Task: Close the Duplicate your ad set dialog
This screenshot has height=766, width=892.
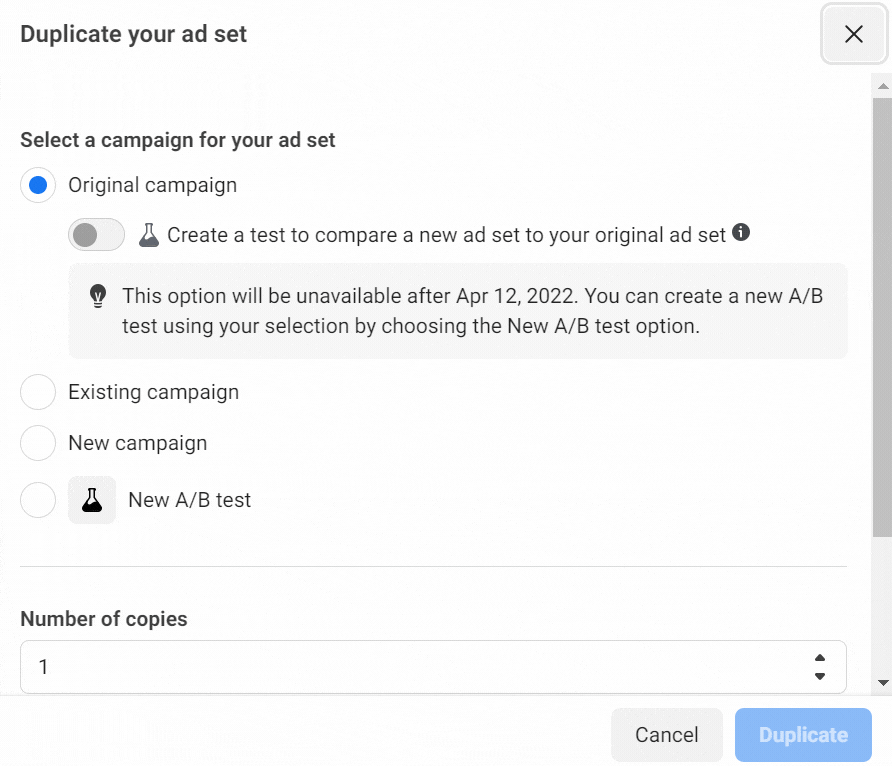Action: coord(853,35)
